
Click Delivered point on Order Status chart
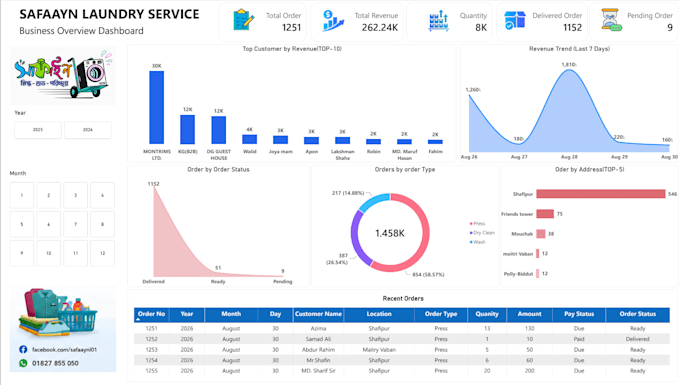[154, 187]
